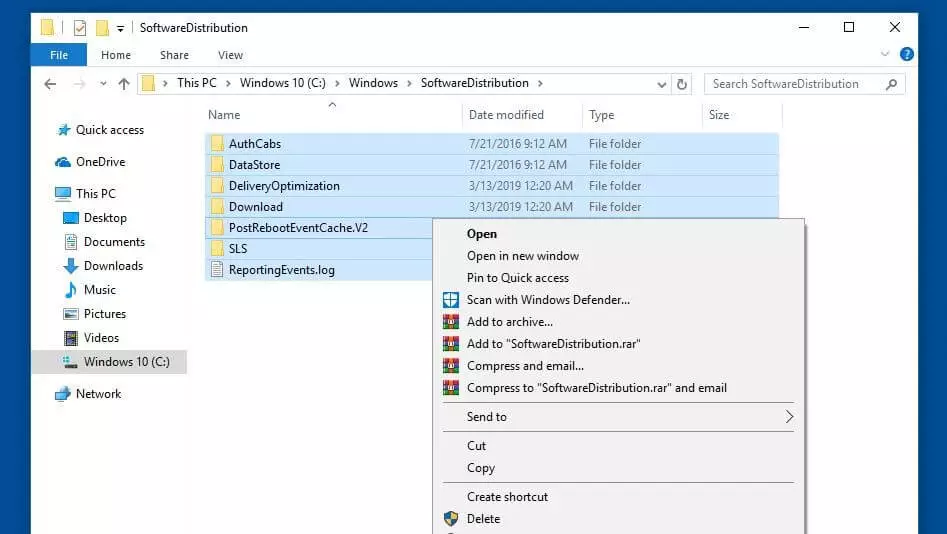Expand chevron after 'This PC' breadcrumb
The height and width of the screenshot is (534, 947).
pyautogui.click(x=228, y=83)
